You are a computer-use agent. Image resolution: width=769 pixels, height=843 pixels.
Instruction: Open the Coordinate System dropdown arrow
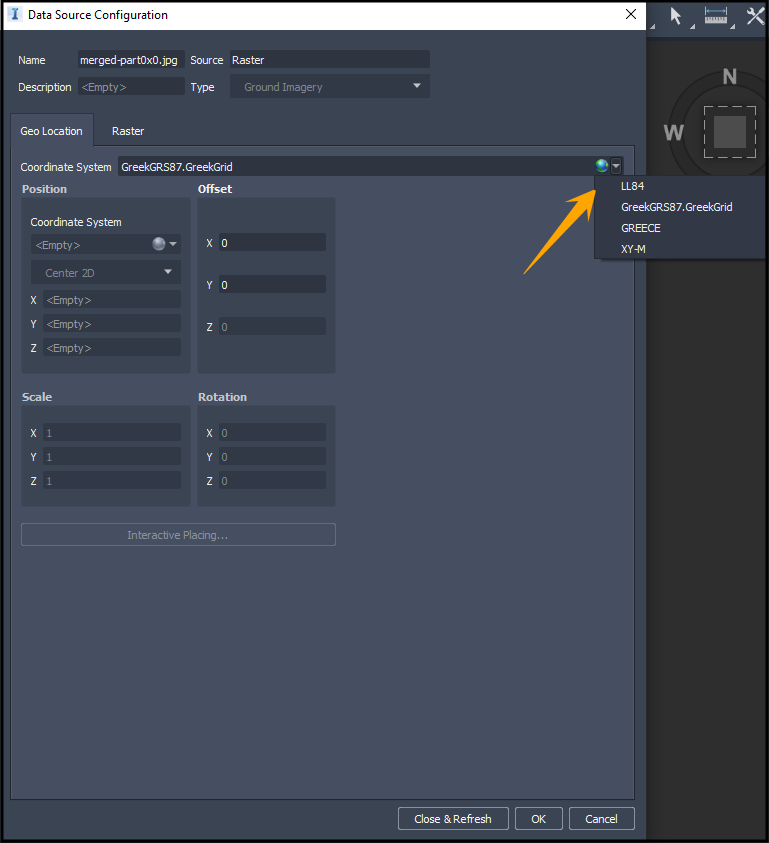616,167
